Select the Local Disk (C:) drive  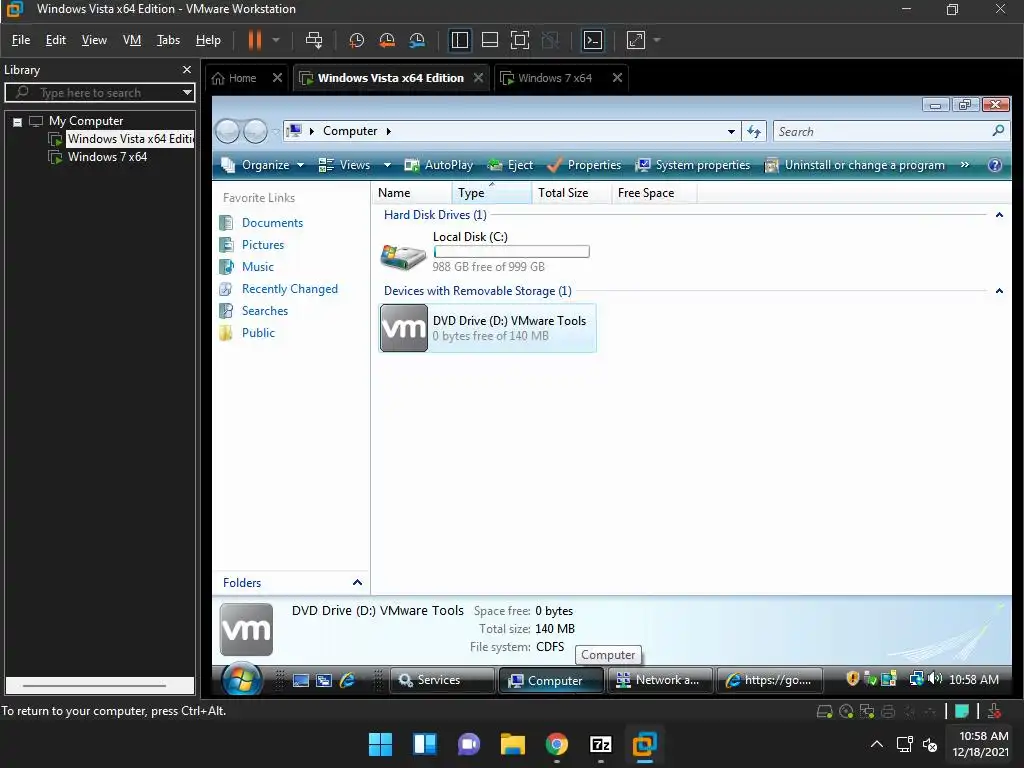click(x=485, y=251)
